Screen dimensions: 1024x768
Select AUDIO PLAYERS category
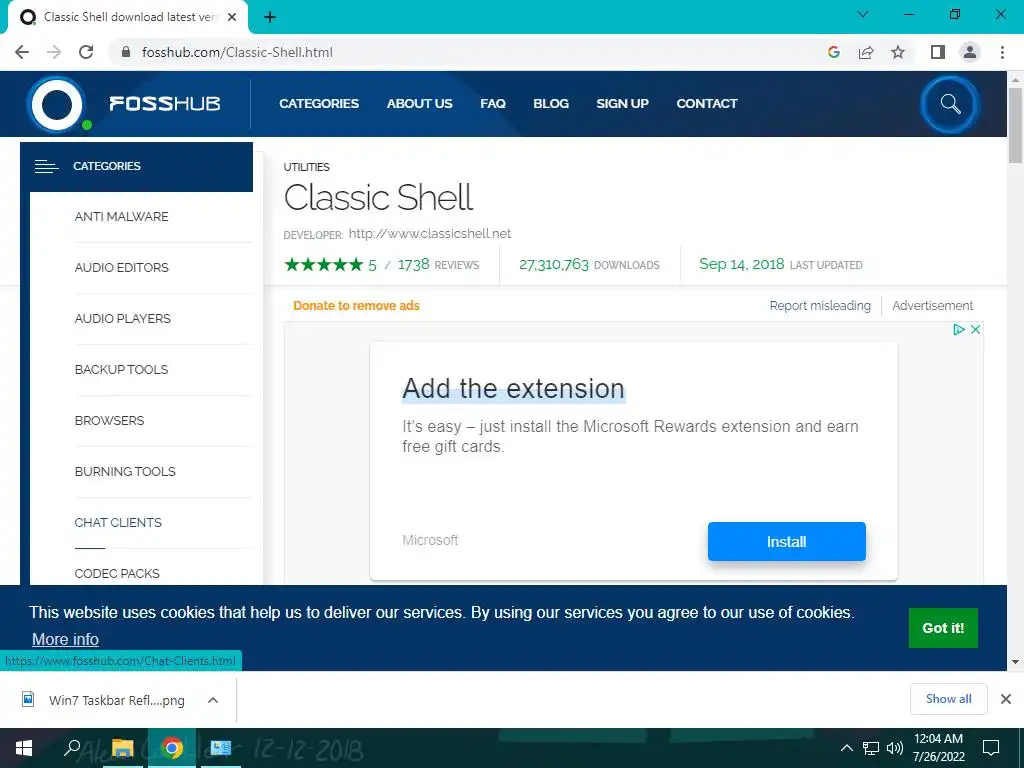[x=123, y=319]
